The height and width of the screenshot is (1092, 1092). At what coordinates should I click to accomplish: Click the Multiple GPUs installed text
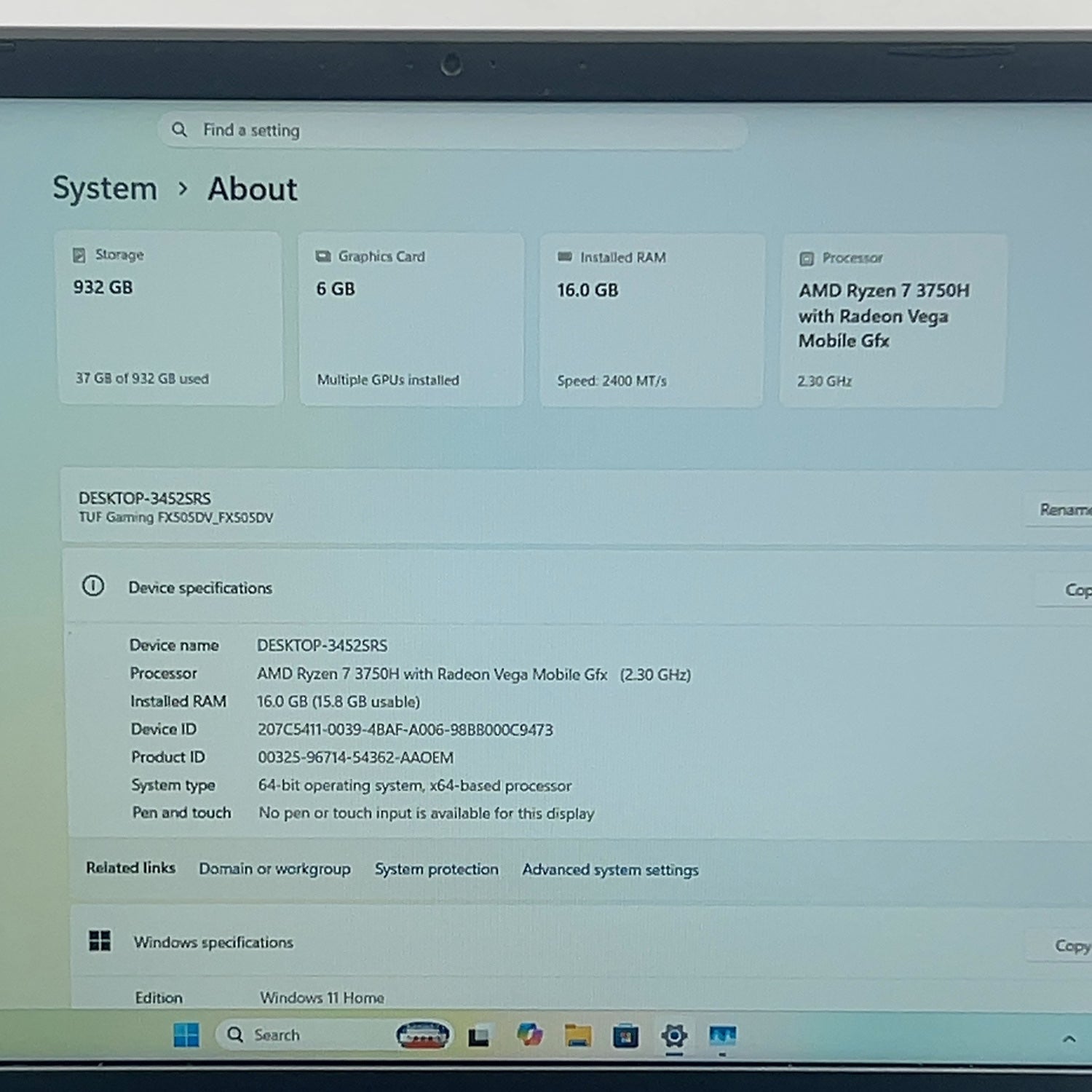(388, 380)
